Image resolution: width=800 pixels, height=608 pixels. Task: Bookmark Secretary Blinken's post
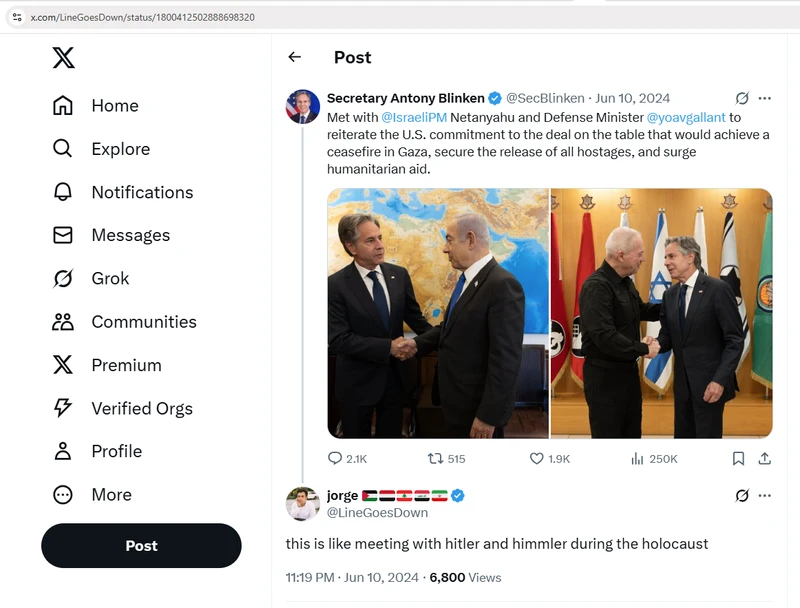click(x=738, y=458)
